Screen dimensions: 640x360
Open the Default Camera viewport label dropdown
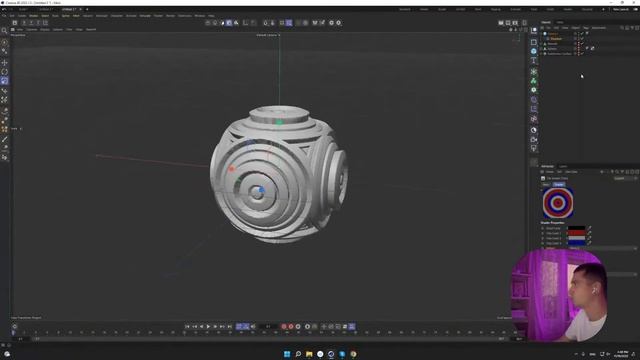coord(268,35)
